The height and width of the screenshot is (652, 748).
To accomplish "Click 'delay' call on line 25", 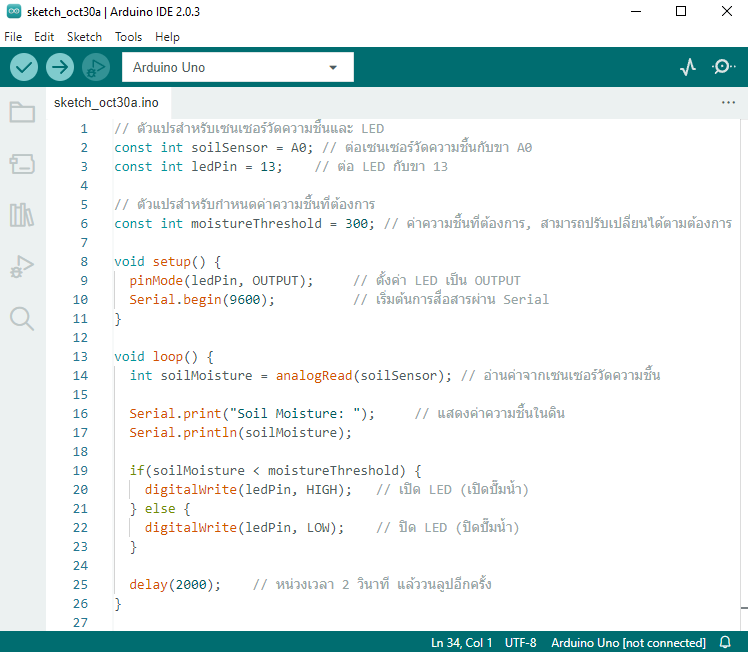I will coord(148,584).
